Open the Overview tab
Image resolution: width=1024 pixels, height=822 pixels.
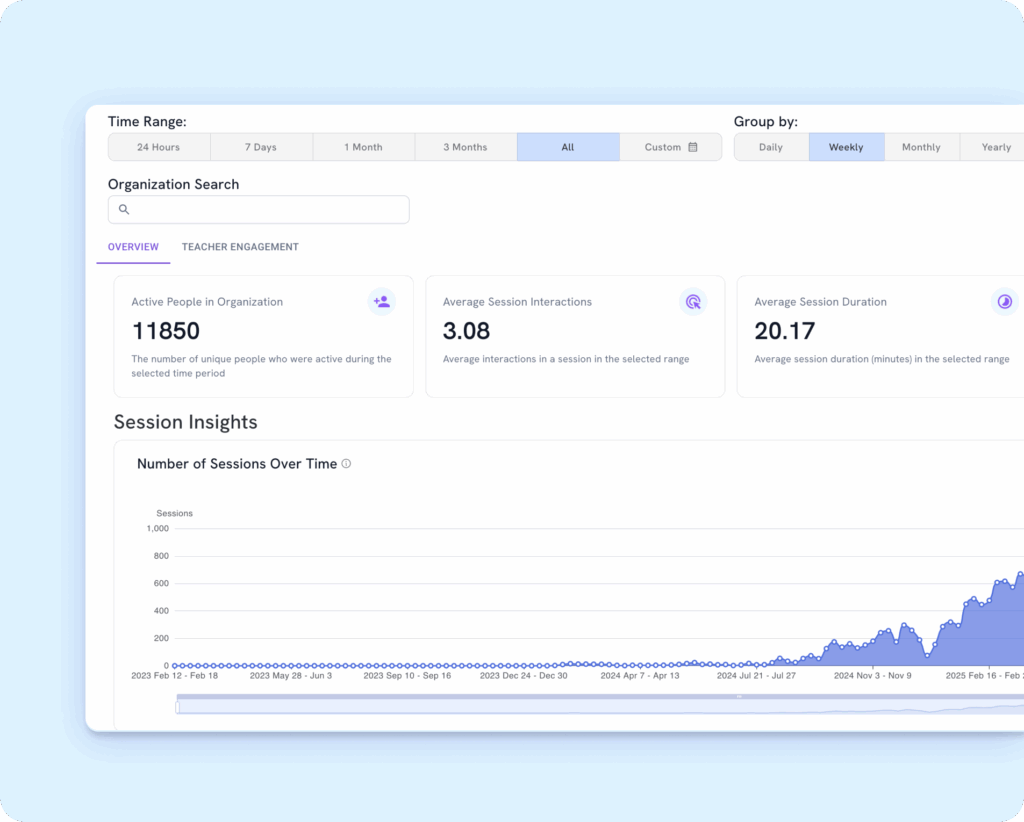[133, 247]
